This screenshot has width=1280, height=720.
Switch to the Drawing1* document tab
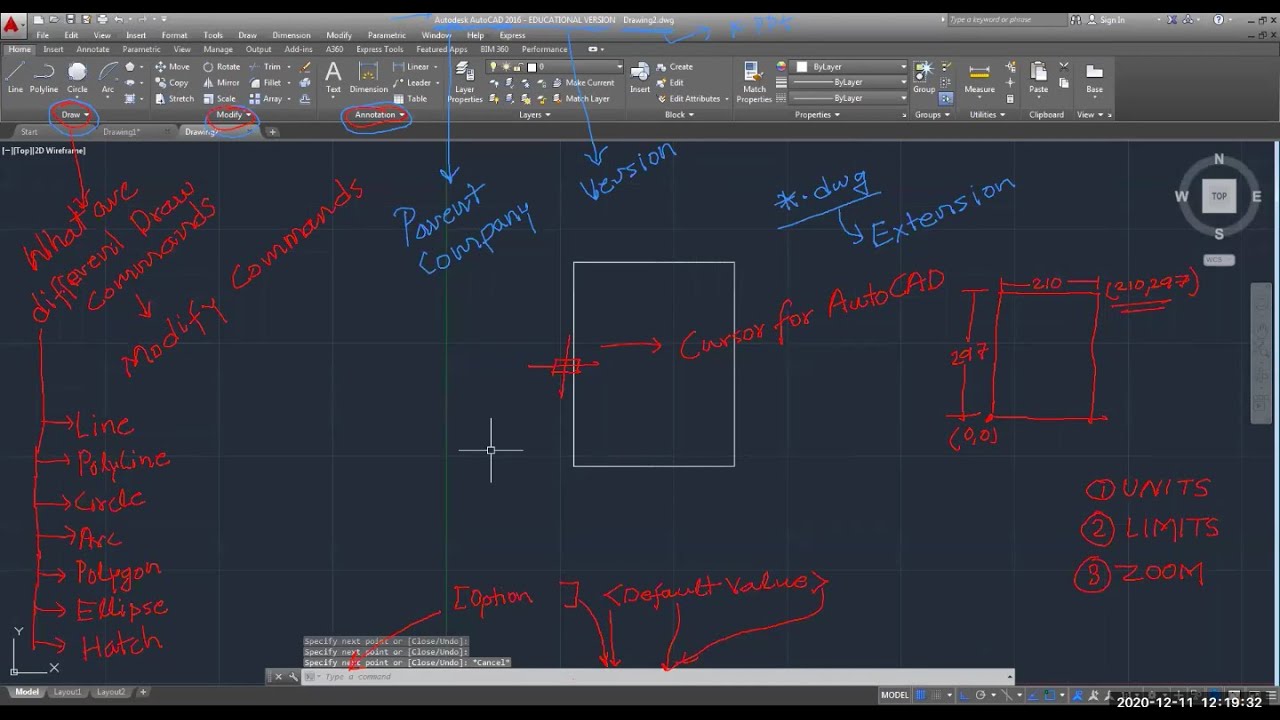(121, 132)
